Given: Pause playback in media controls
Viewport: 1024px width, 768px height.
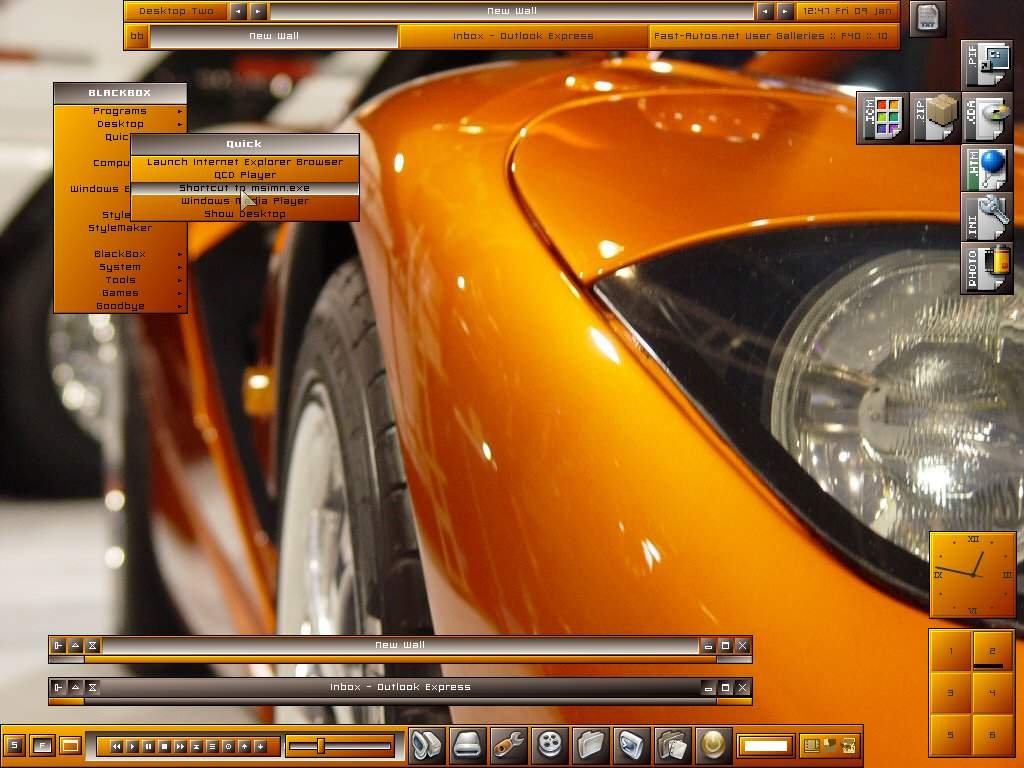Looking at the screenshot, I should pyautogui.click(x=148, y=746).
